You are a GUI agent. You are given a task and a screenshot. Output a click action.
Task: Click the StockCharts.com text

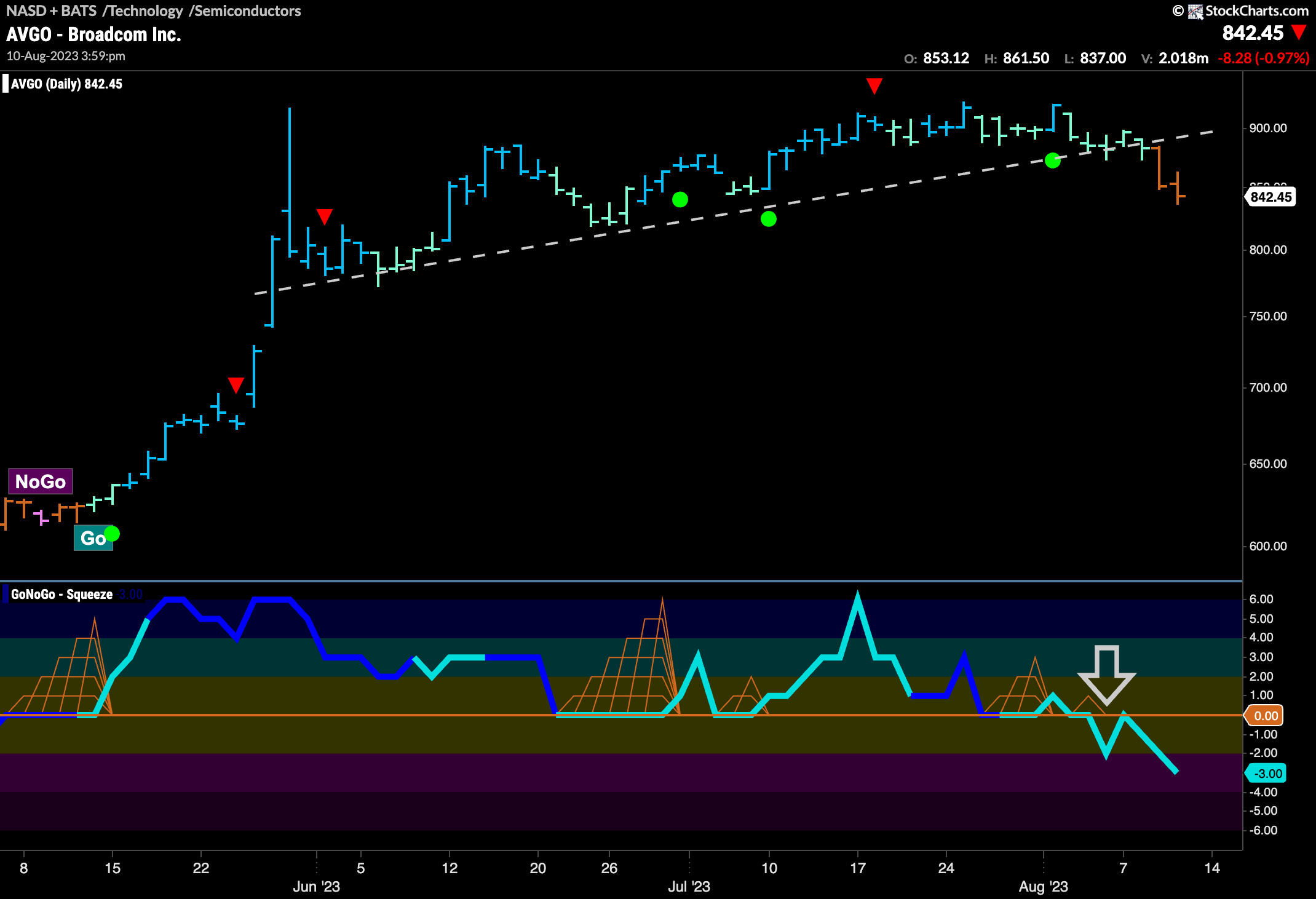click(x=1257, y=10)
